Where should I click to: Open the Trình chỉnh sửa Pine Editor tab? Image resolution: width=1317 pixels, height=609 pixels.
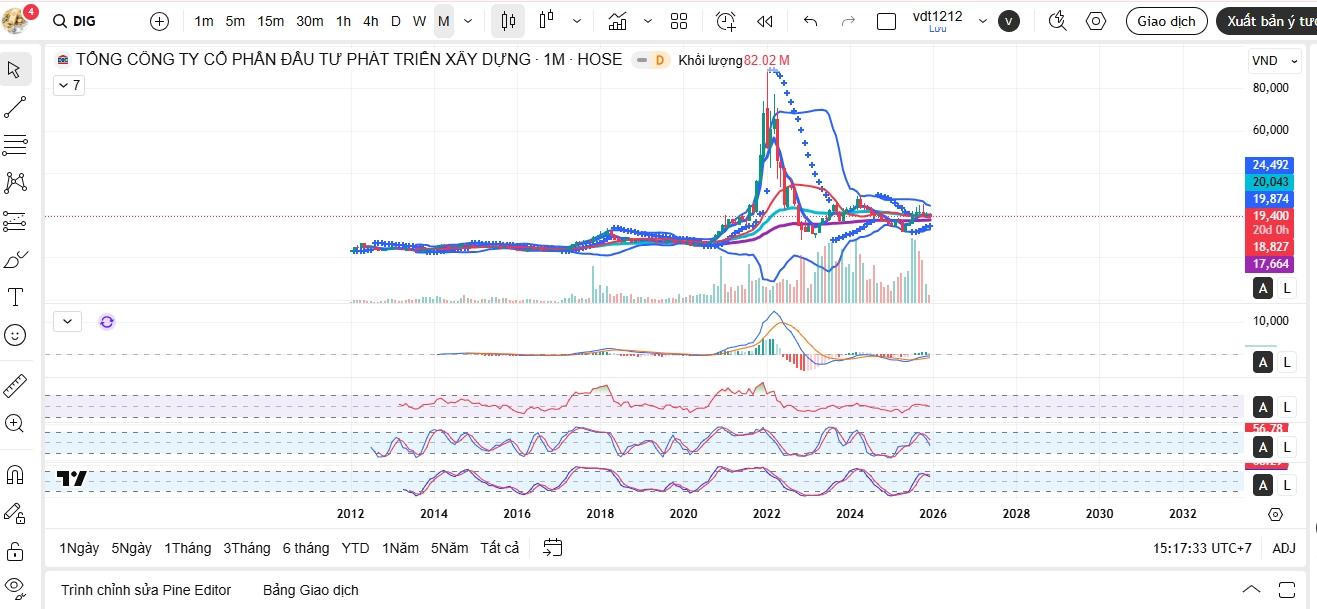click(x=146, y=590)
